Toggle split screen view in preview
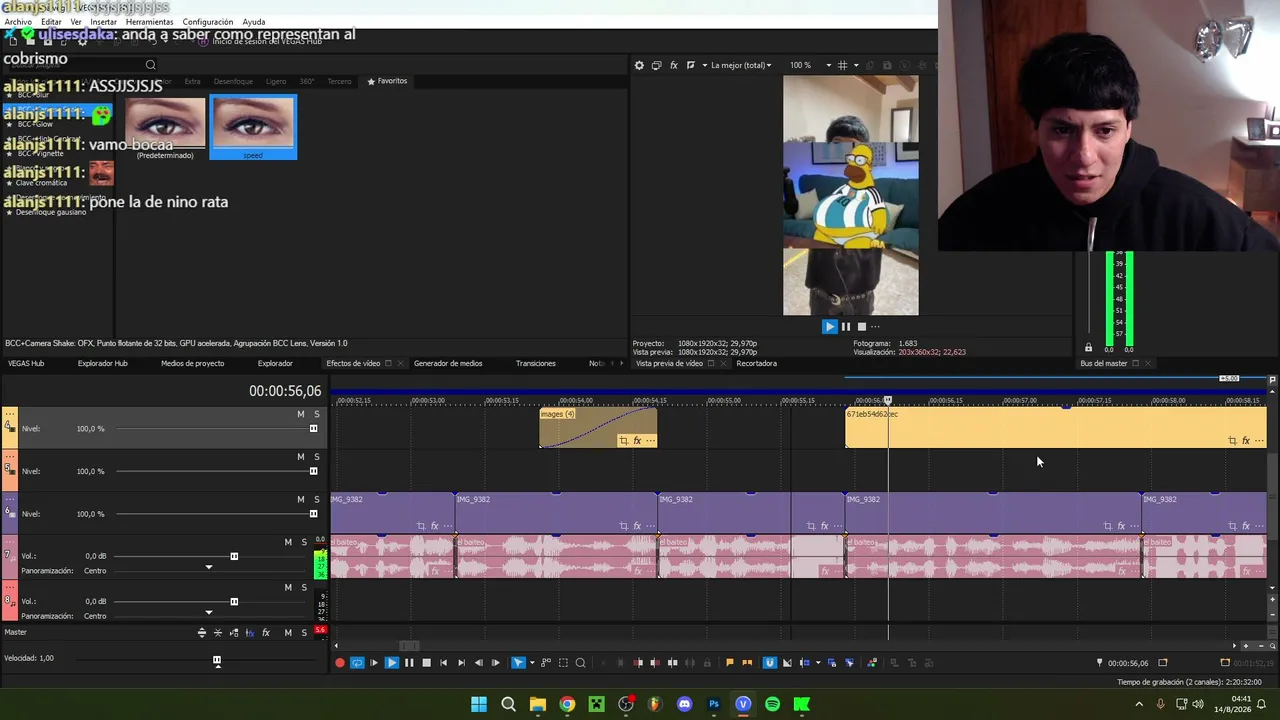Image resolution: width=1280 pixels, height=720 pixels. tap(690, 65)
